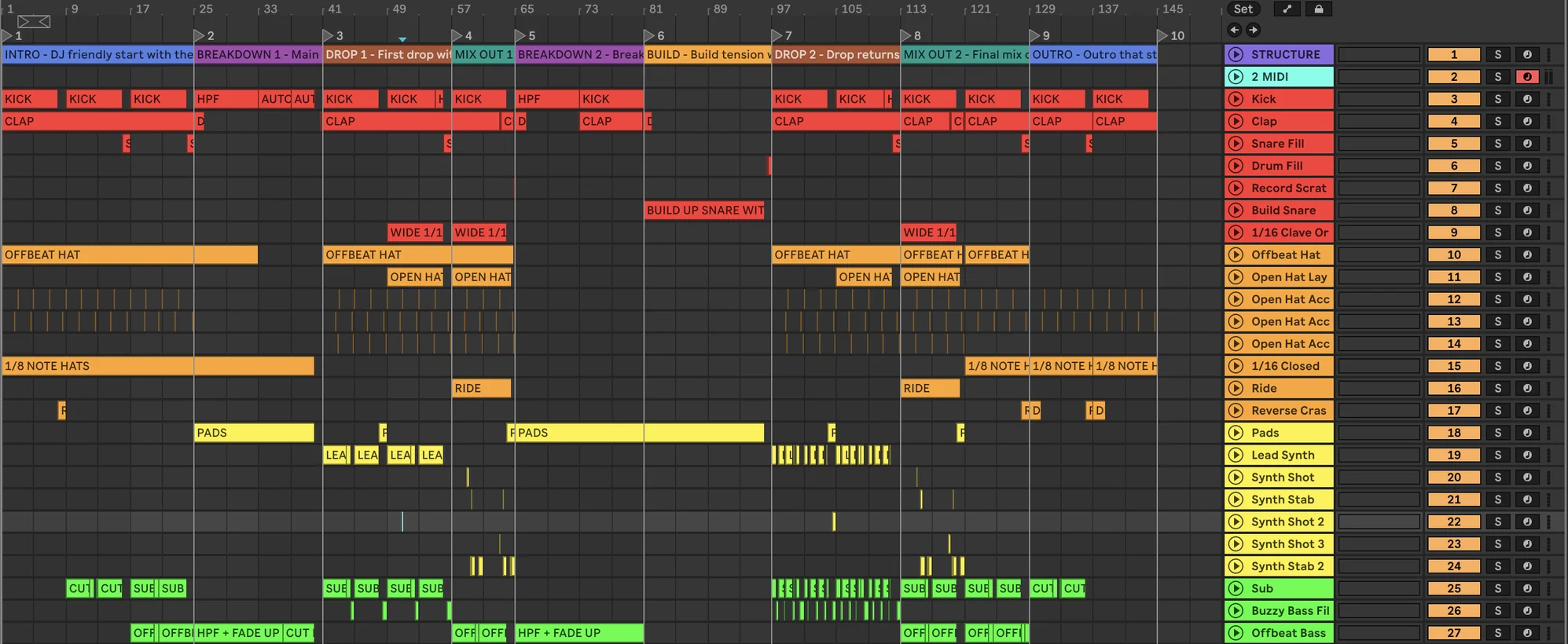Solo the Clap track
Image resolution: width=1568 pixels, height=644 pixels.
(x=1497, y=122)
